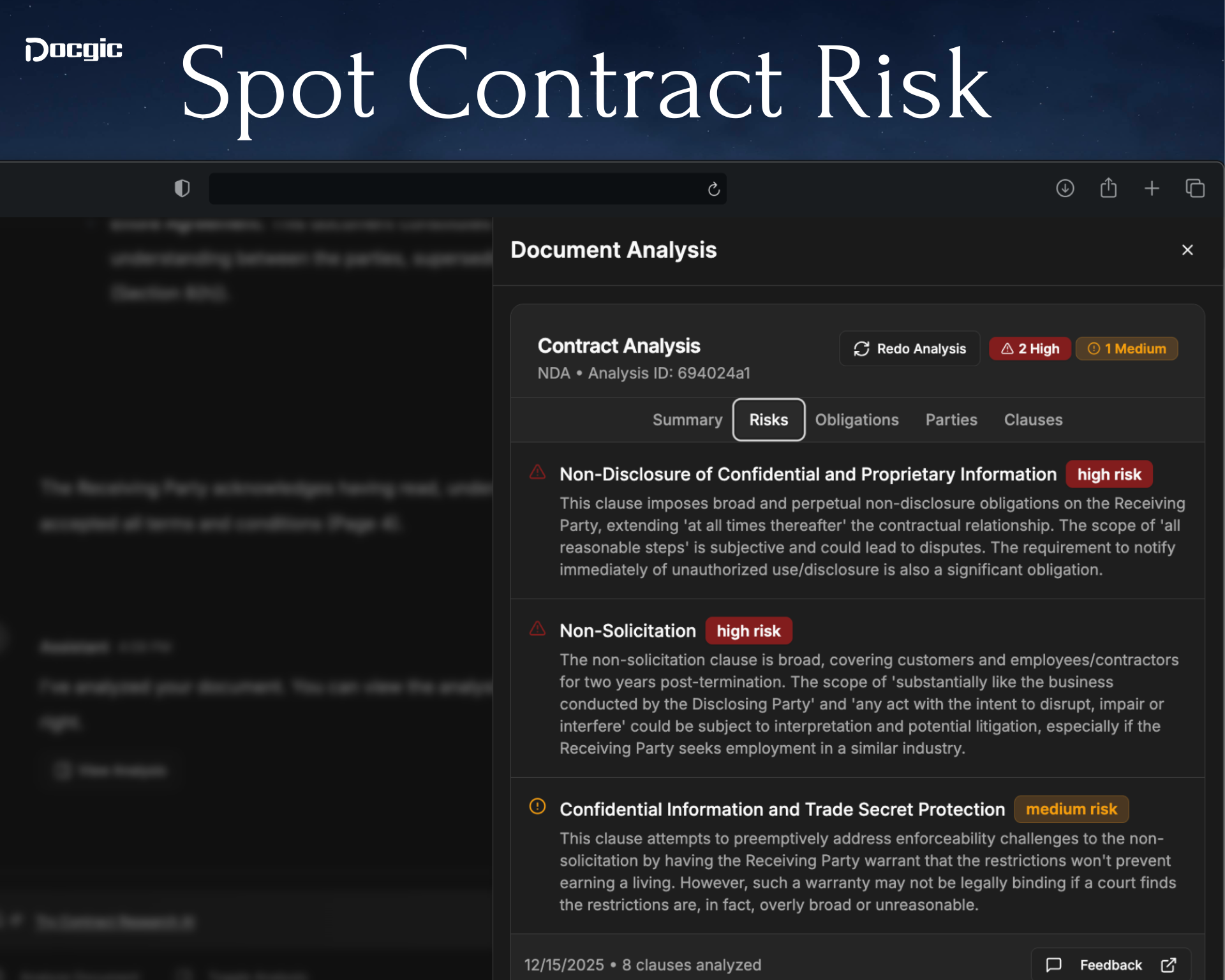Viewport: 1225px width, 980px height.
Task: Click the 2 High risk badge
Action: (1029, 348)
